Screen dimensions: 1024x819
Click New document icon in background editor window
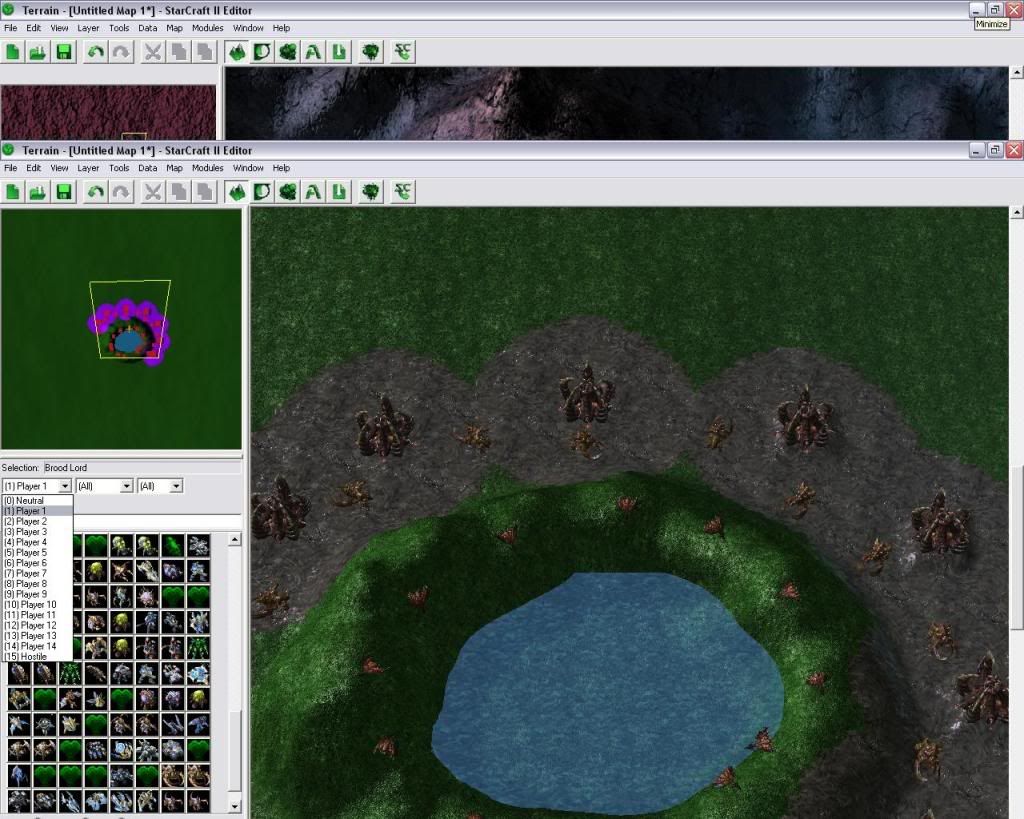click(12, 52)
